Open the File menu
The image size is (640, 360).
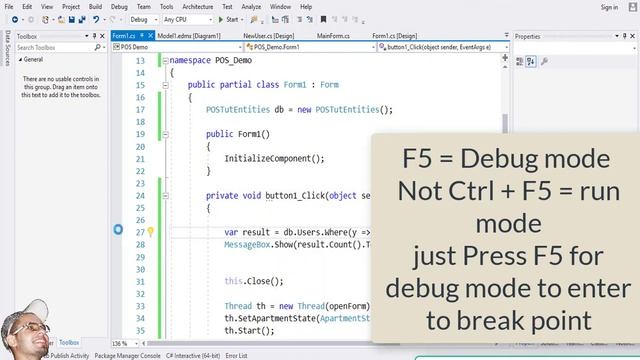(9, 7)
